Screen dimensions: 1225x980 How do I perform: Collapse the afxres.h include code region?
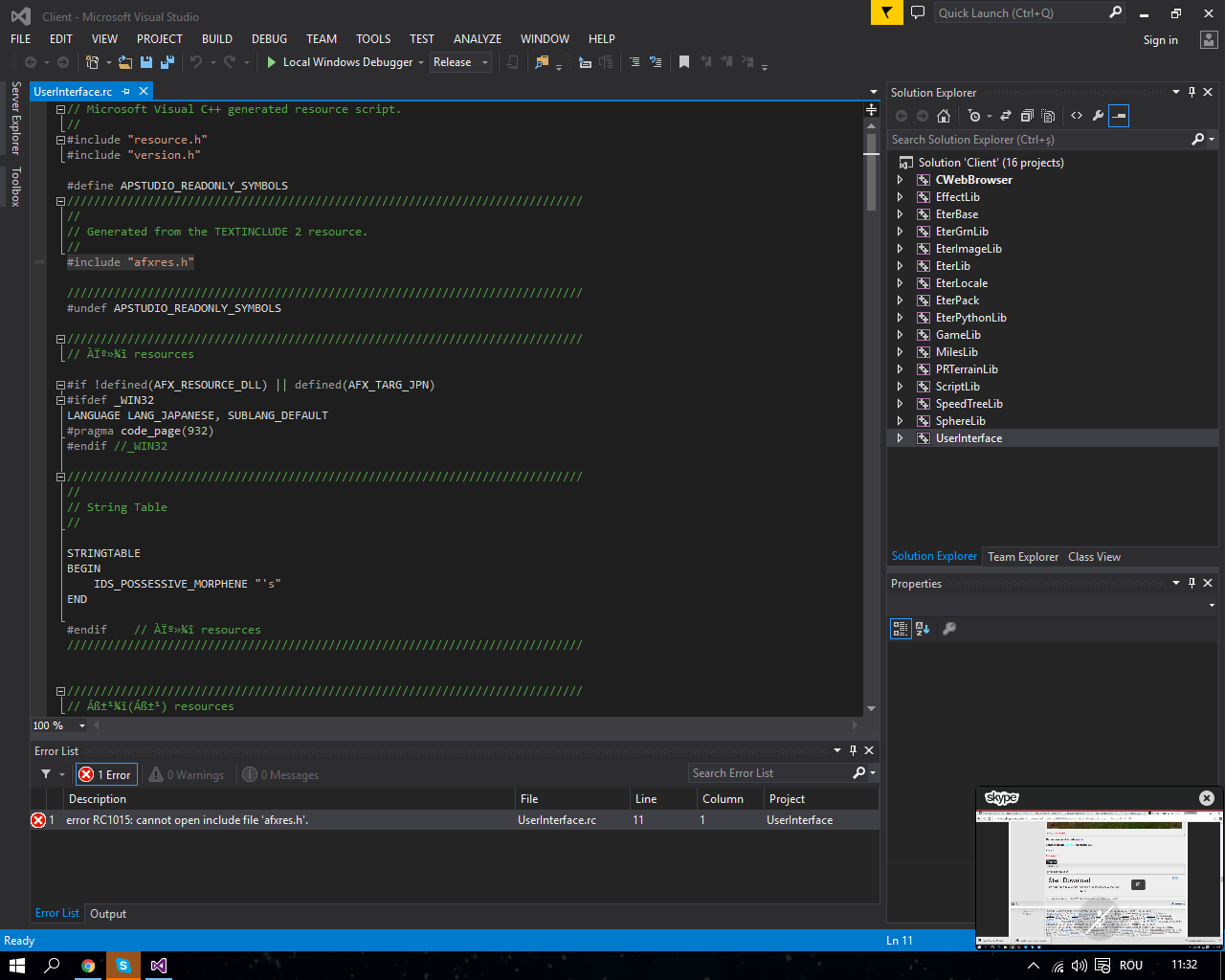tap(60, 201)
